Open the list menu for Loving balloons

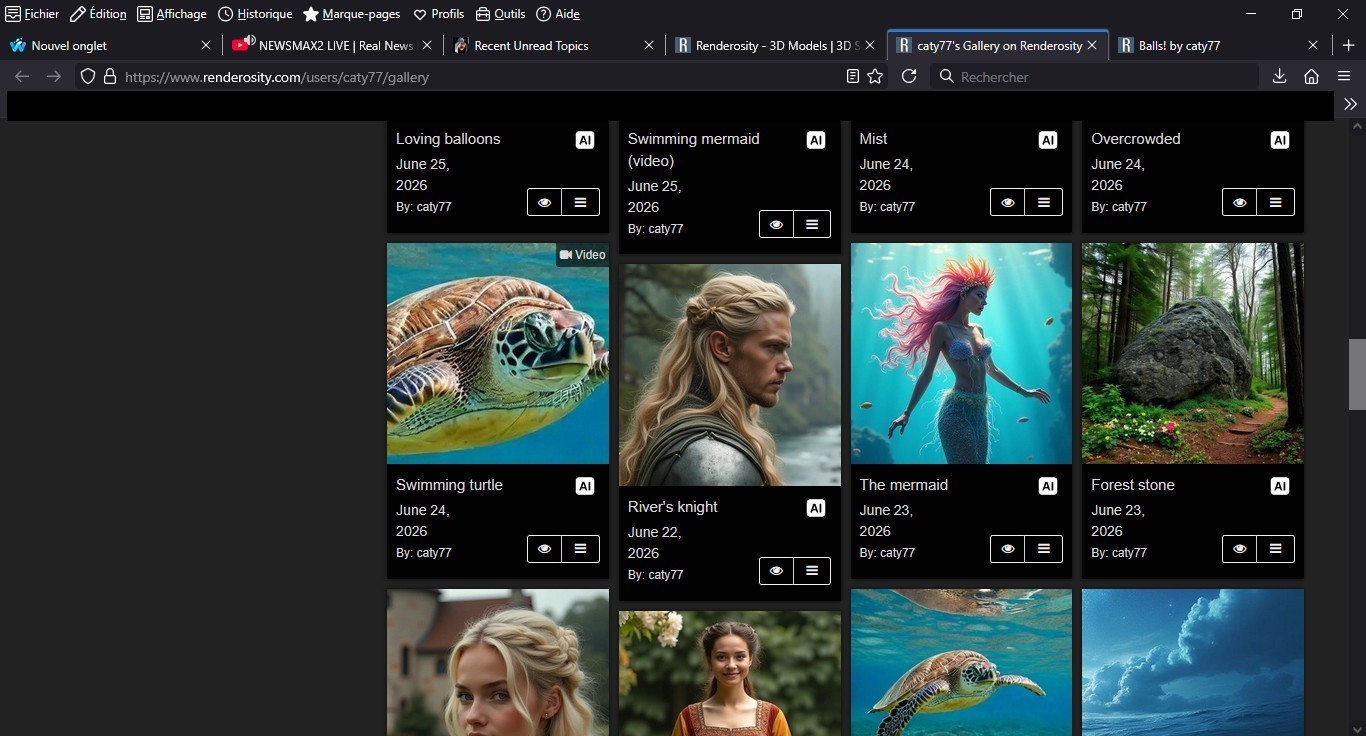point(581,202)
